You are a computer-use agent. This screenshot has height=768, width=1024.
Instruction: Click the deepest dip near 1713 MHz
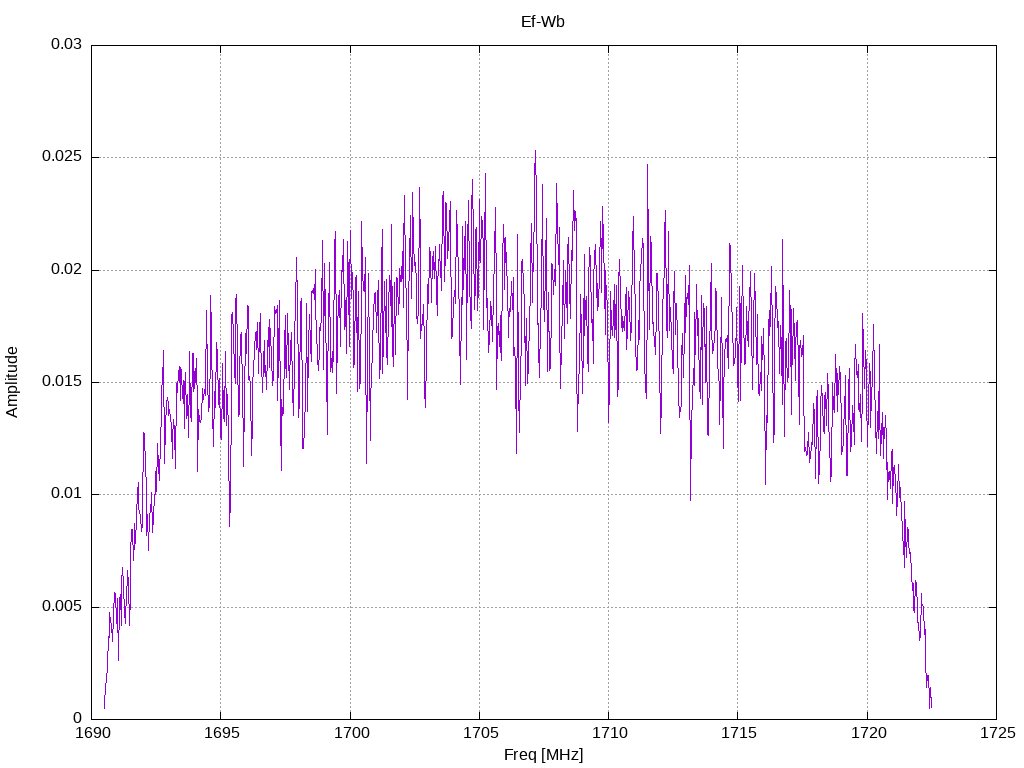click(x=690, y=500)
